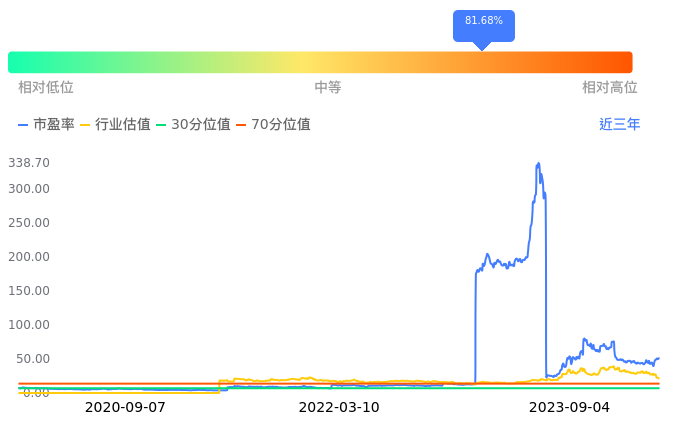Viewport: 686px width, 442px height.
Task: Click the 338.70 maximum axis value
Action: pyautogui.click(x=29, y=163)
